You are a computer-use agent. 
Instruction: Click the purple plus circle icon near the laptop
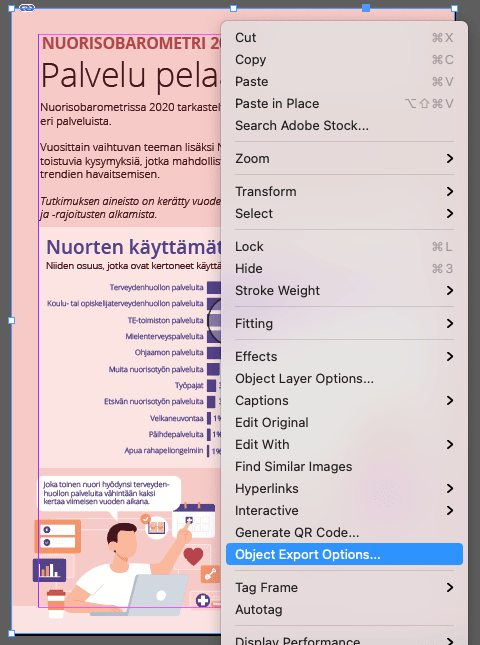tap(203, 601)
